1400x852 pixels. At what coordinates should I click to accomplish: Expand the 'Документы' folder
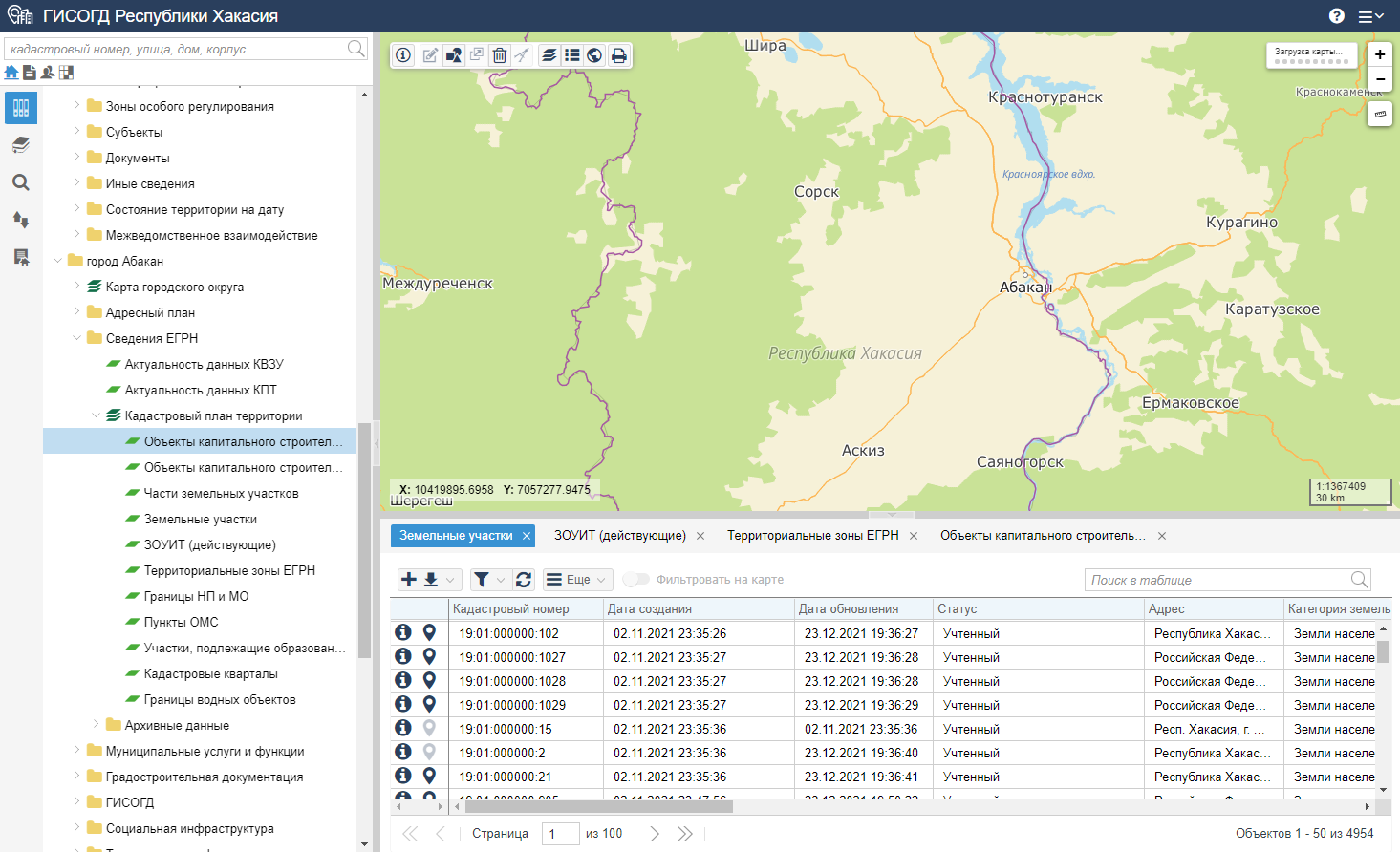pyautogui.click(x=77, y=158)
